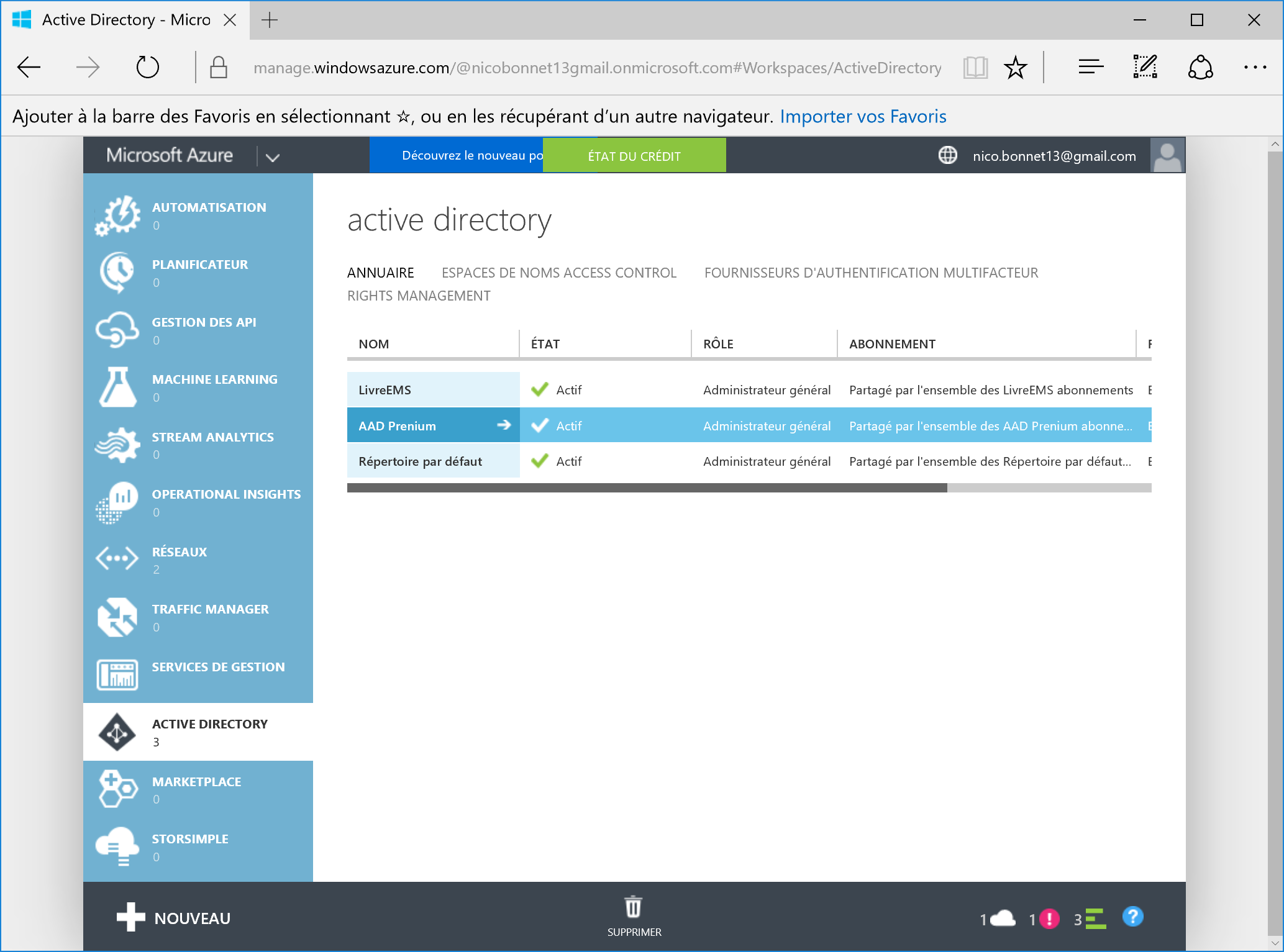The image size is (1284, 952).
Task: Switch to Espaces de noms Access Control tab
Action: point(558,273)
